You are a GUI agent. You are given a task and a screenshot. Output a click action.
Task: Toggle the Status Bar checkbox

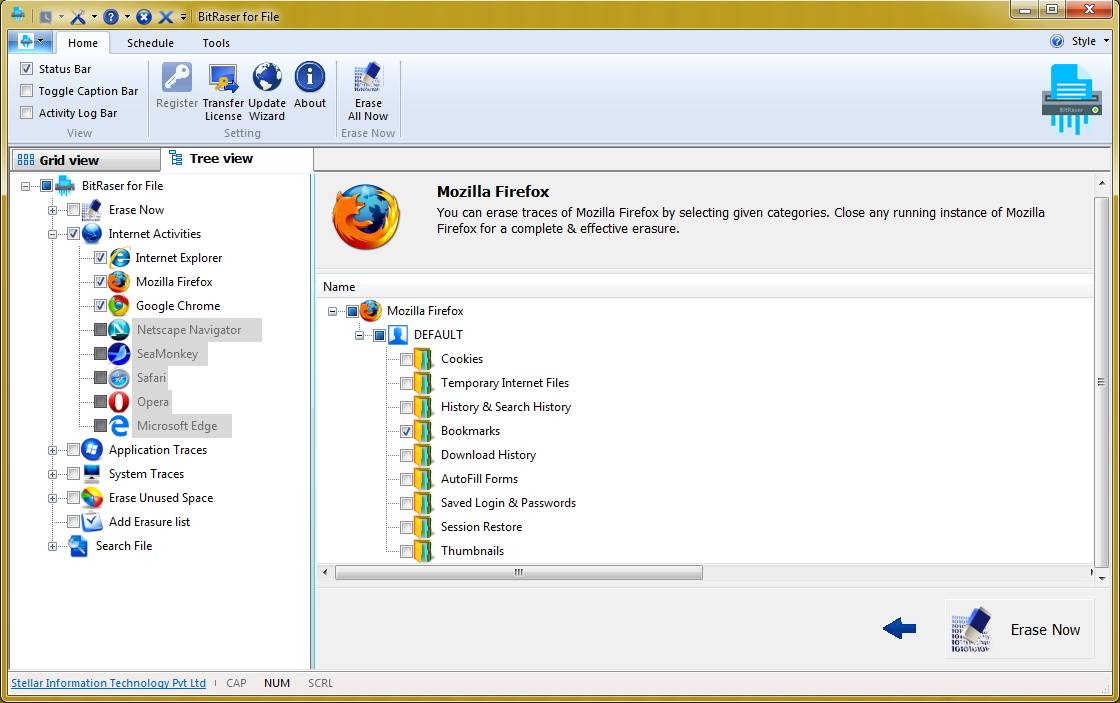coord(26,69)
